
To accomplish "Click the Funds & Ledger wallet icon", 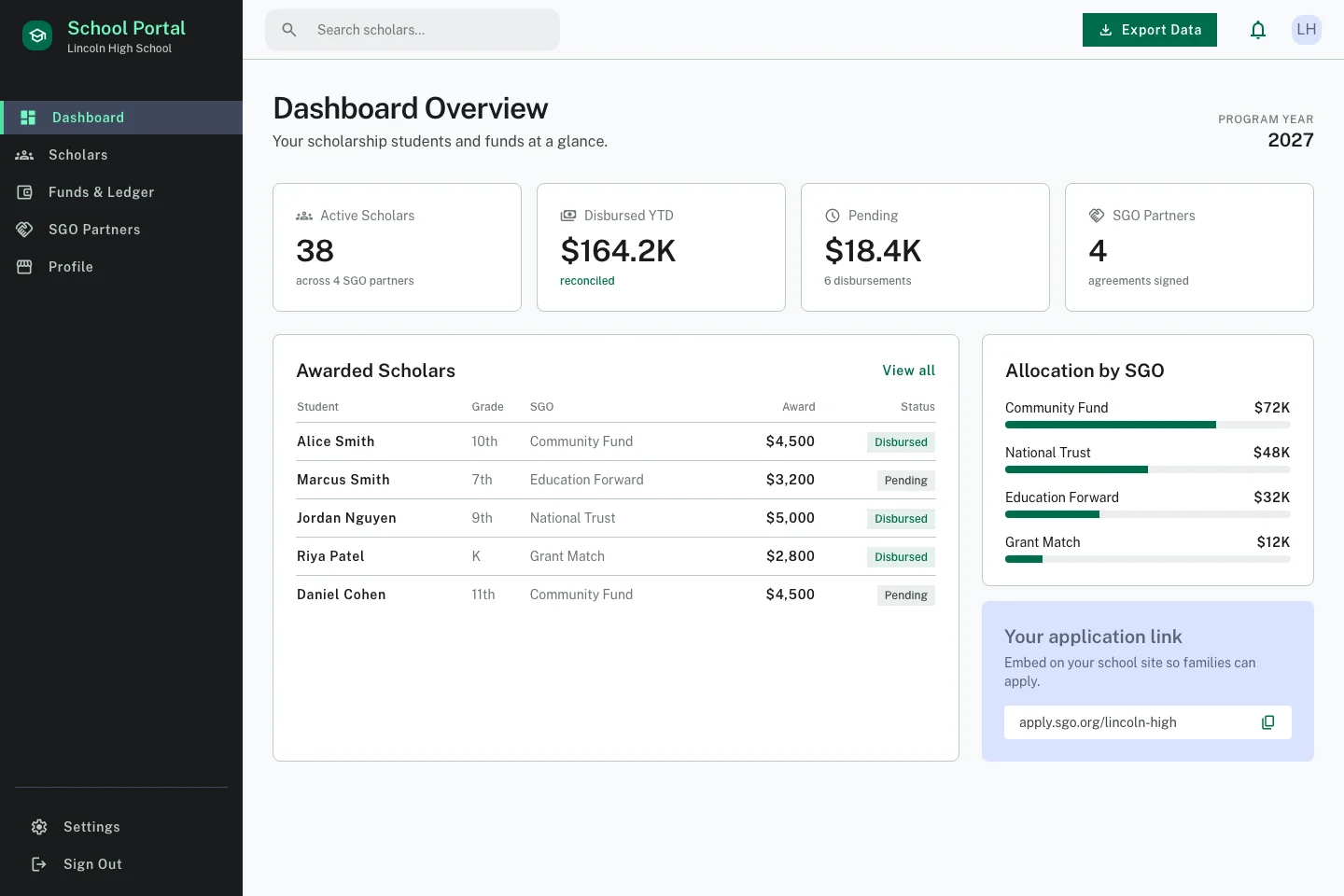I will coord(24,192).
